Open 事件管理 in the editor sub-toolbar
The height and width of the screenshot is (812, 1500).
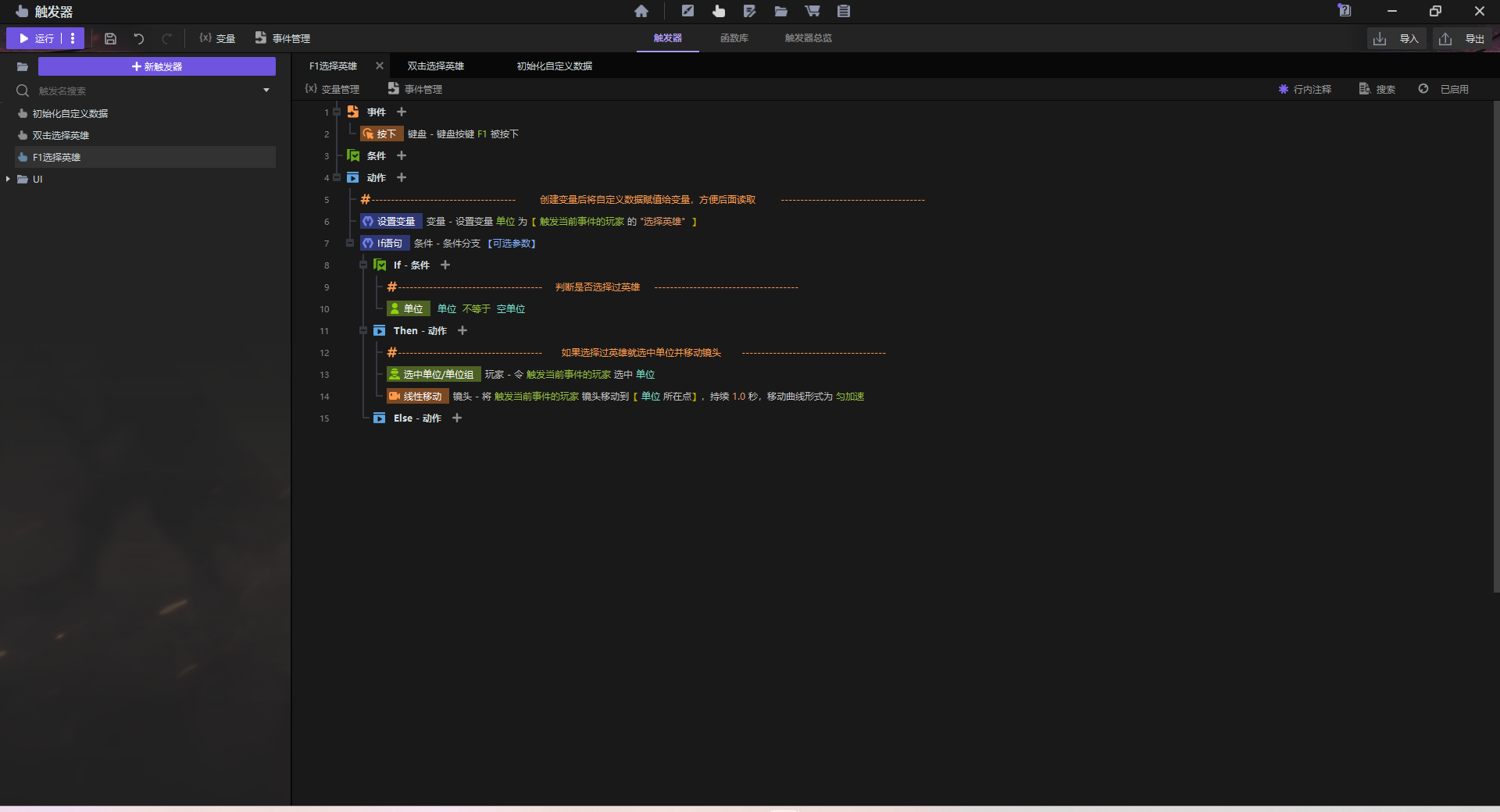tap(415, 89)
